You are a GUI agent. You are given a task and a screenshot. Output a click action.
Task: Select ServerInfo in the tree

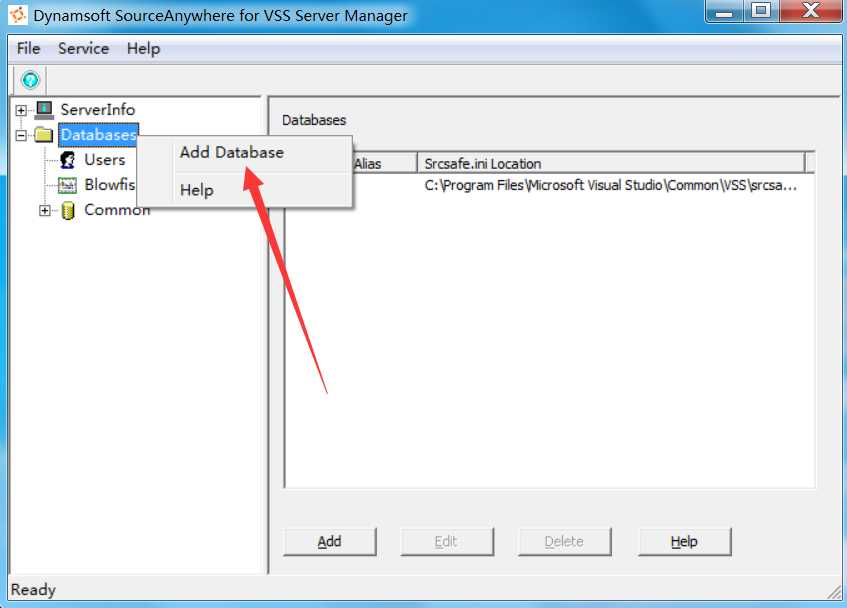coord(98,110)
